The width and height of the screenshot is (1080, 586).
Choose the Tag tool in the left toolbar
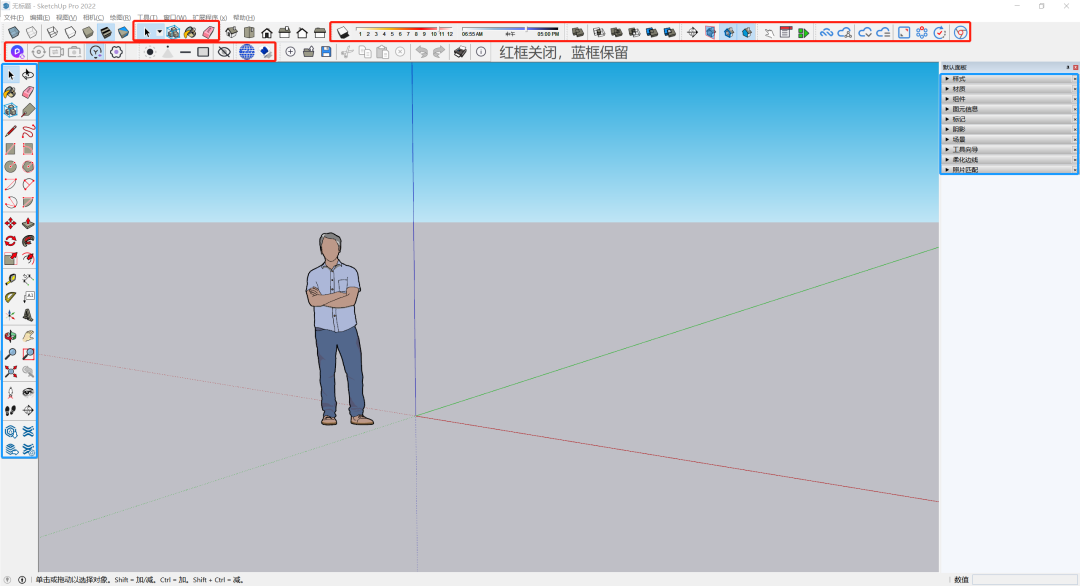[x=28, y=110]
